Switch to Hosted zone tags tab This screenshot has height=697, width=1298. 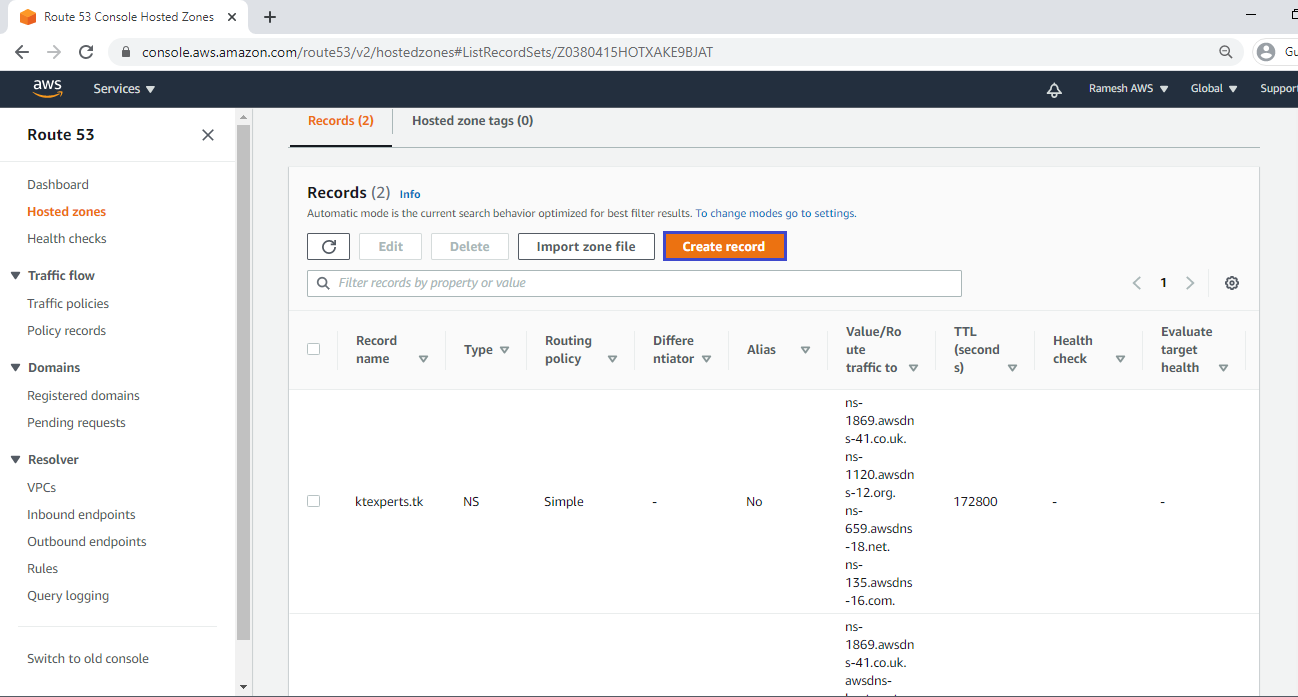(472, 121)
